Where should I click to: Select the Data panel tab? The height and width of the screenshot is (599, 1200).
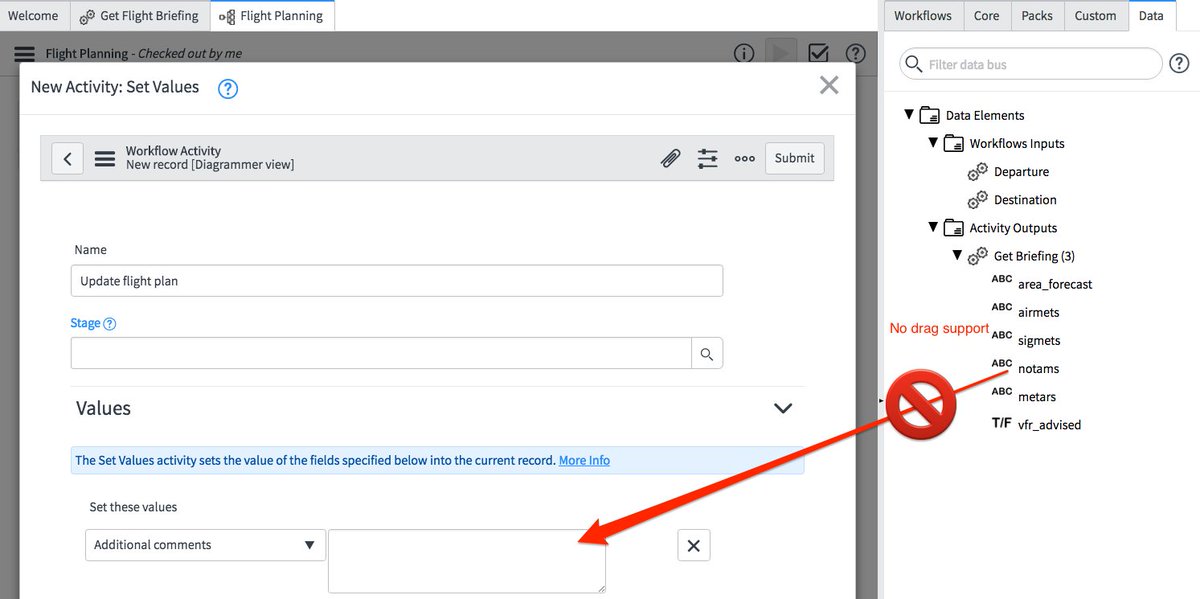point(1151,15)
